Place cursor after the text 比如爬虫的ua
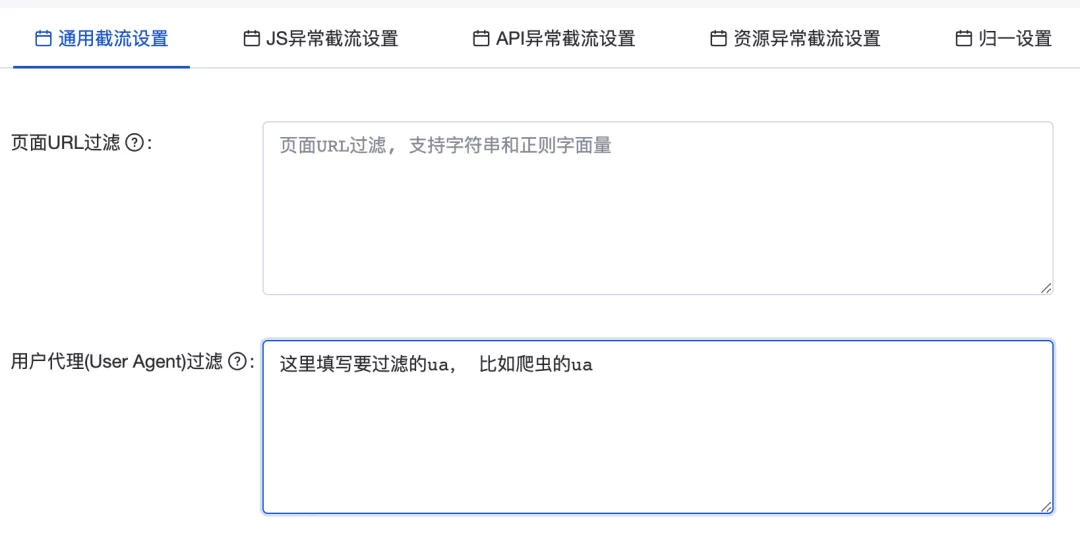Screen dimensions: 1080x539 (x=594, y=366)
